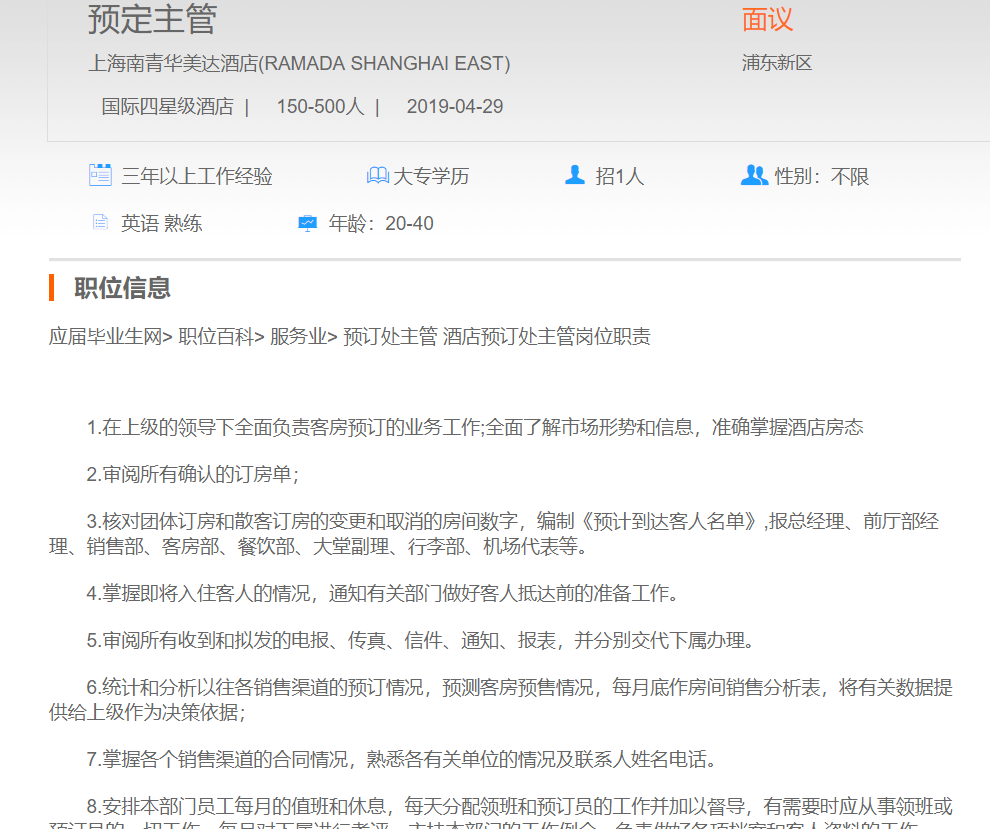Click the orange 面议 salary text
The image size is (990, 829).
coord(767,19)
